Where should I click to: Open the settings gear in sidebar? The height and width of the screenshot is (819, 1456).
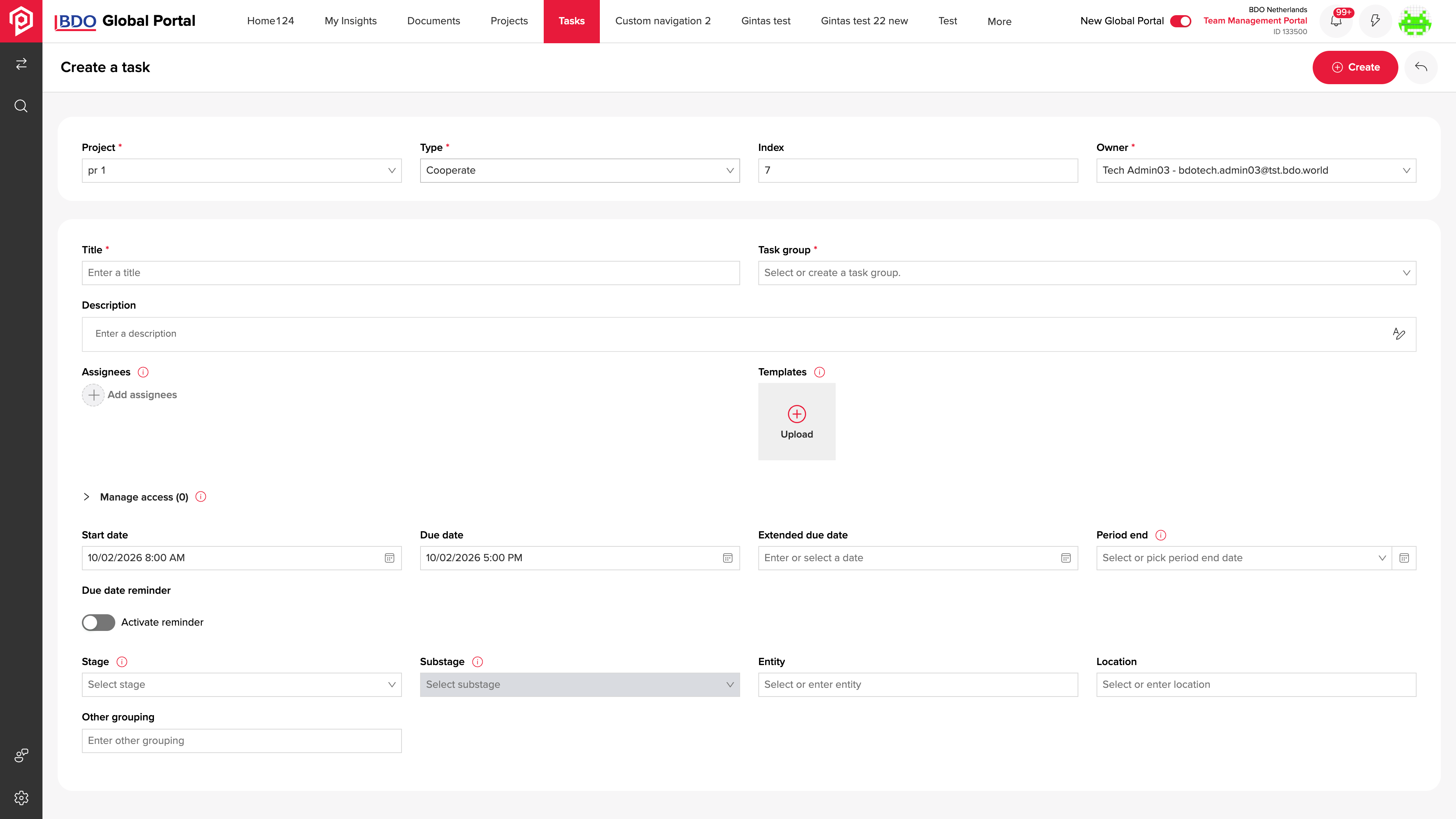pyautogui.click(x=21, y=797)
